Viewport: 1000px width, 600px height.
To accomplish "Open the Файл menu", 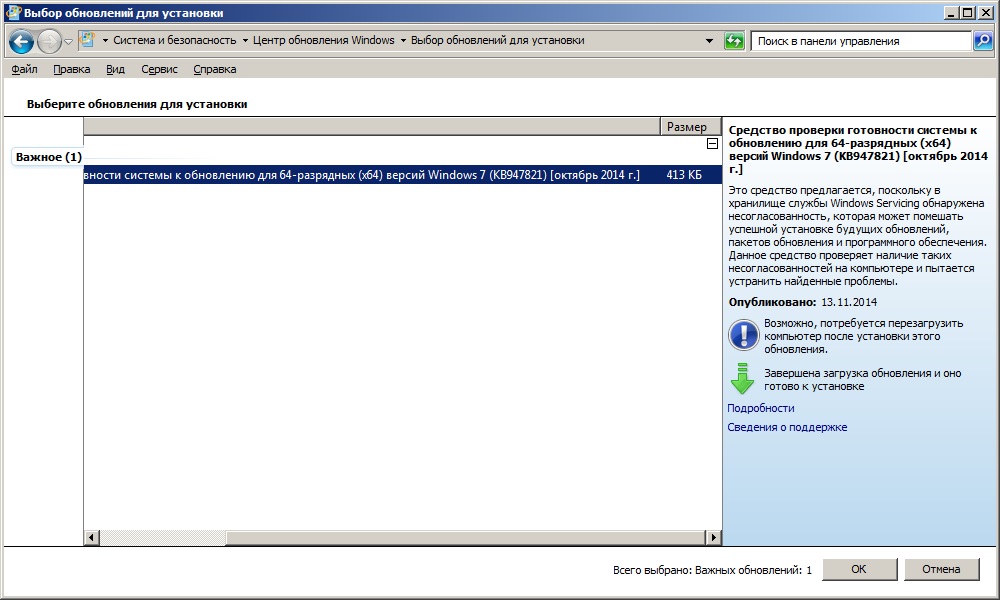I will tap(24, 69).
